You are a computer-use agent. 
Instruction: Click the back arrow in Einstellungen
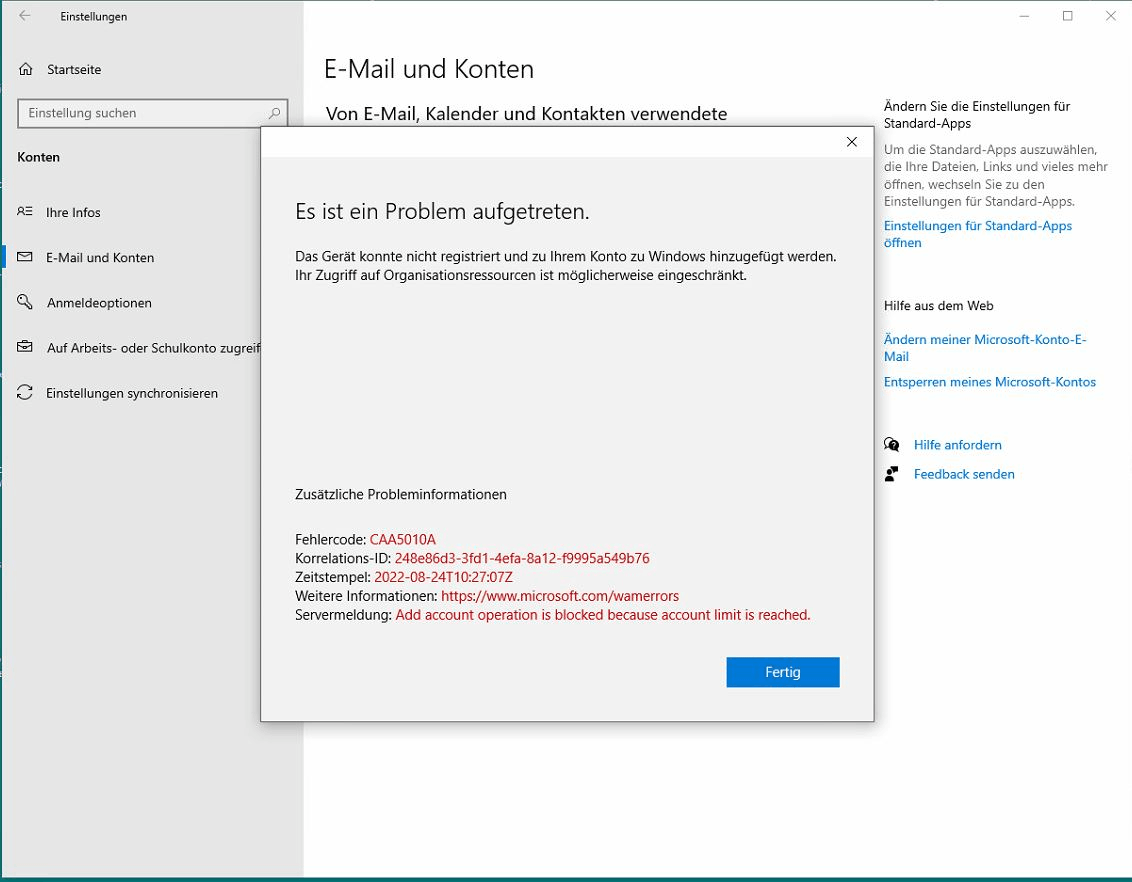[25, 15]
